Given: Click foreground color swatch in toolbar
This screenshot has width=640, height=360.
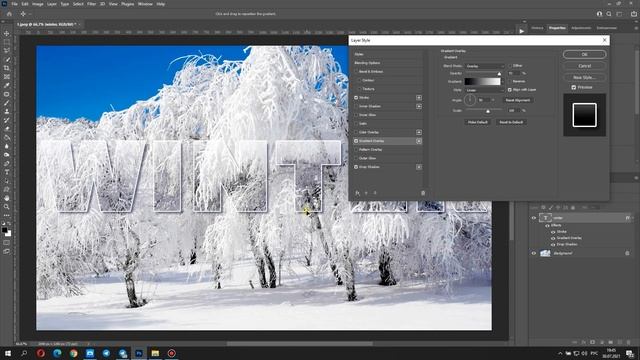Looking at the screenshot, I should pos(4,230).
